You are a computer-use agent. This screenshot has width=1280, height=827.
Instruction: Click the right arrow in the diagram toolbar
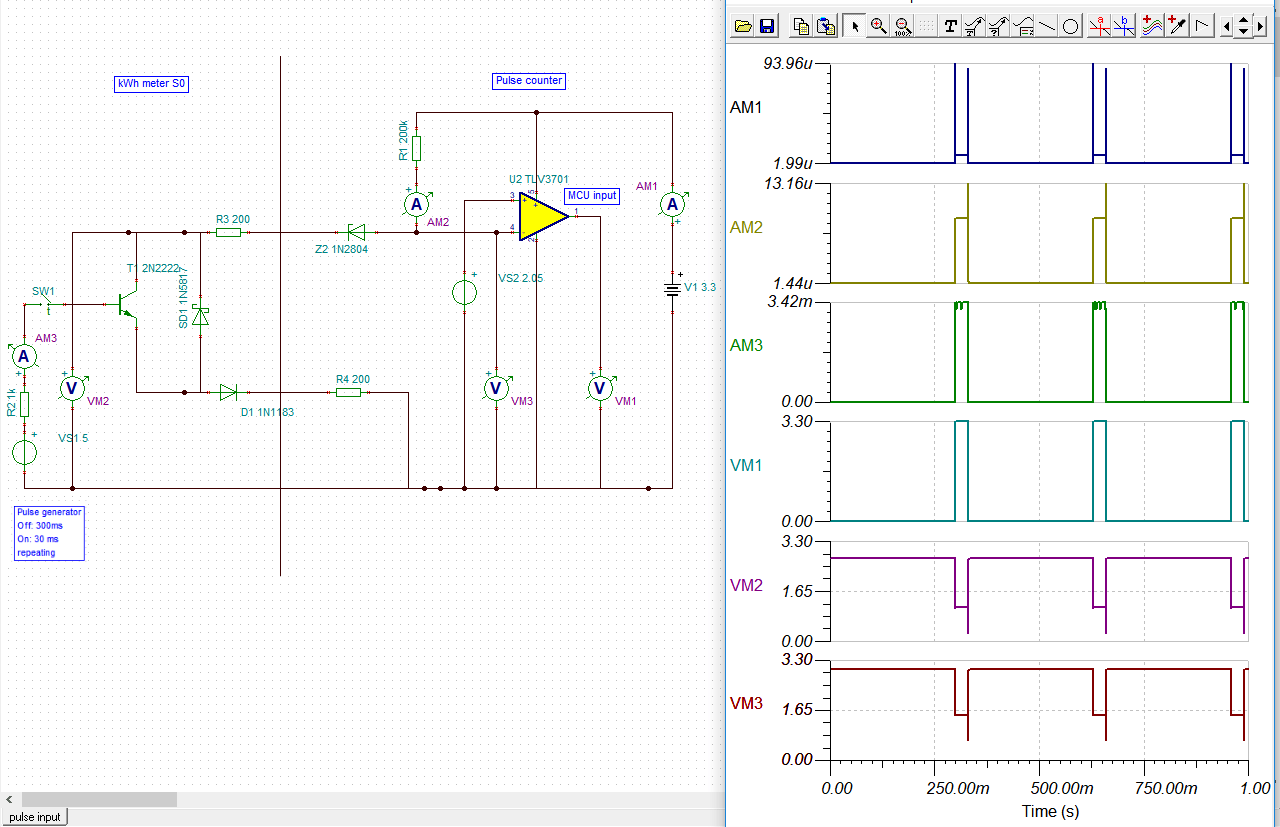pyautogui.click(x=1258, y=27)
